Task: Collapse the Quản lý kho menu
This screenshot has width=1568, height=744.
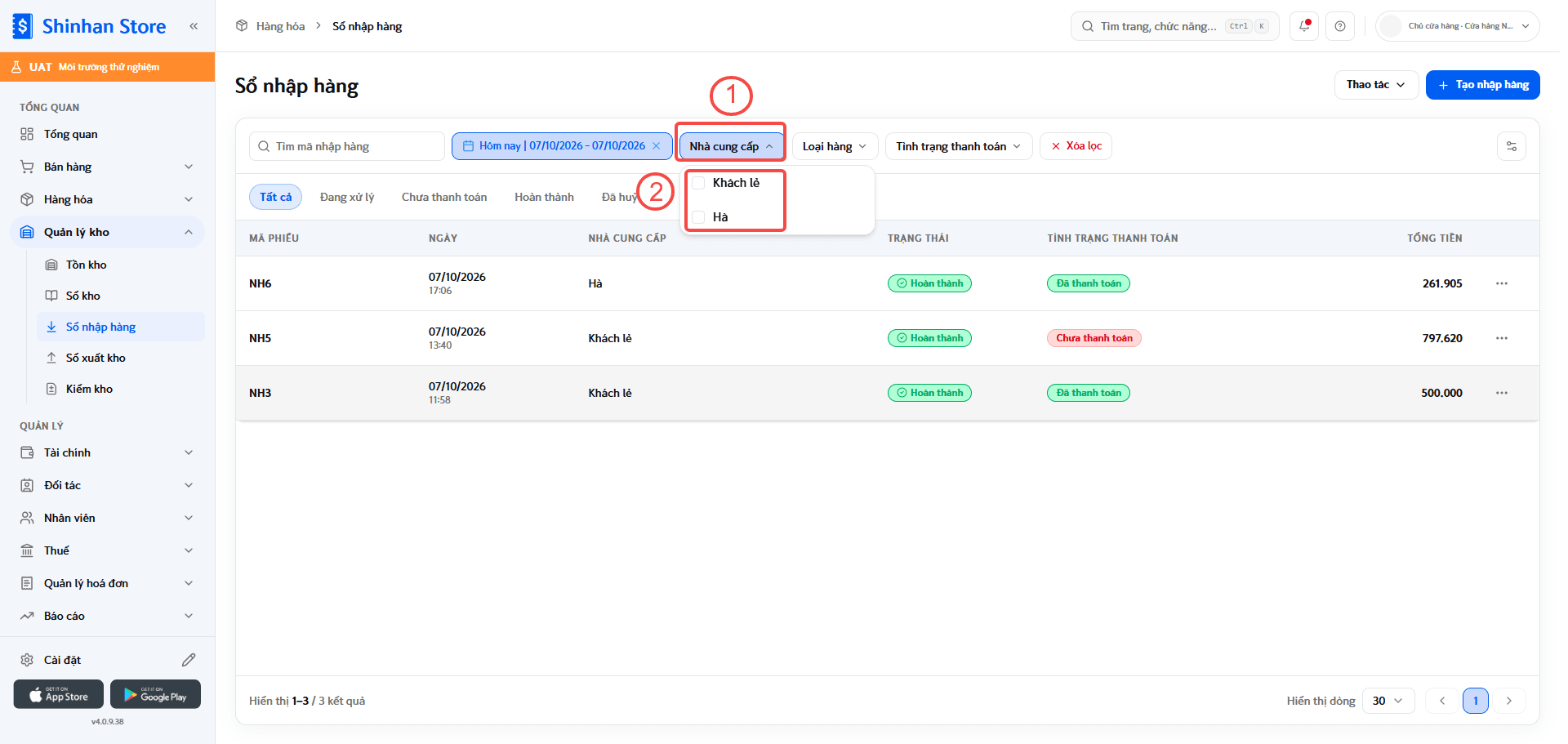Action: 108,232
